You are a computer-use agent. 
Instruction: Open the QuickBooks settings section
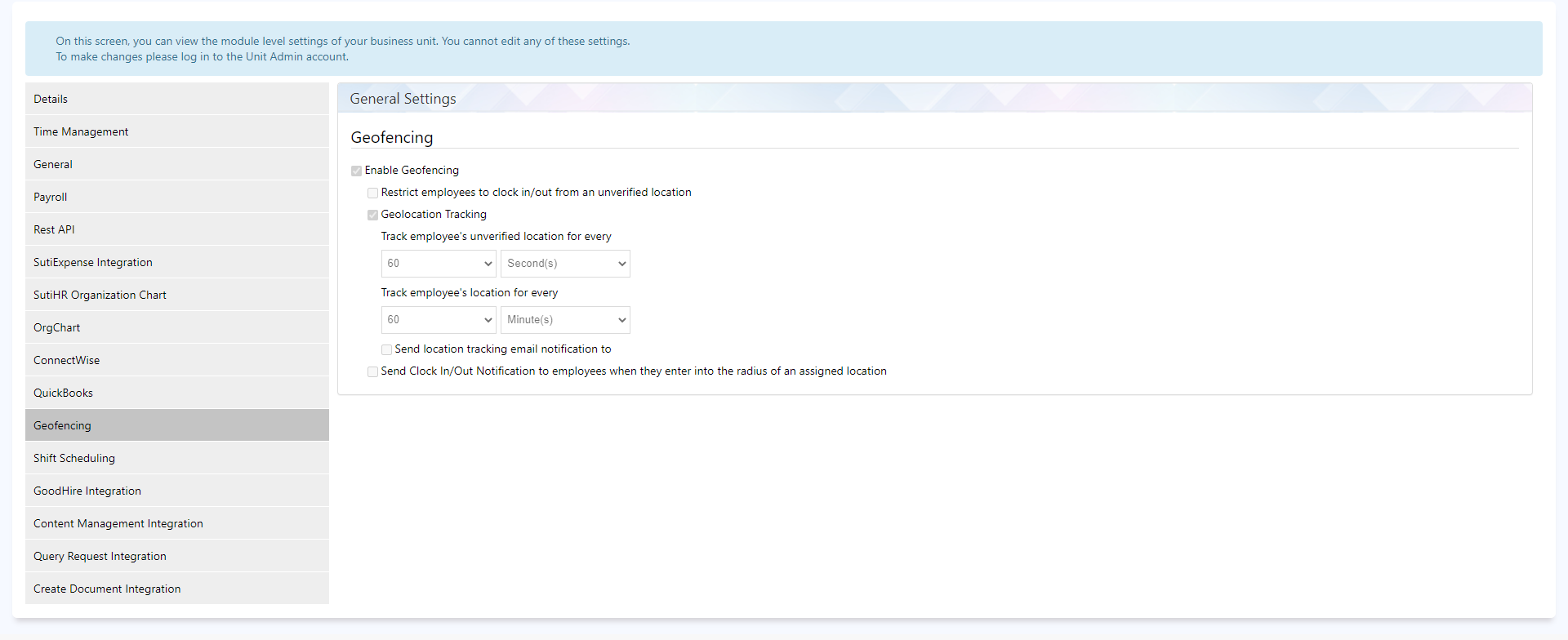(63, 393)
